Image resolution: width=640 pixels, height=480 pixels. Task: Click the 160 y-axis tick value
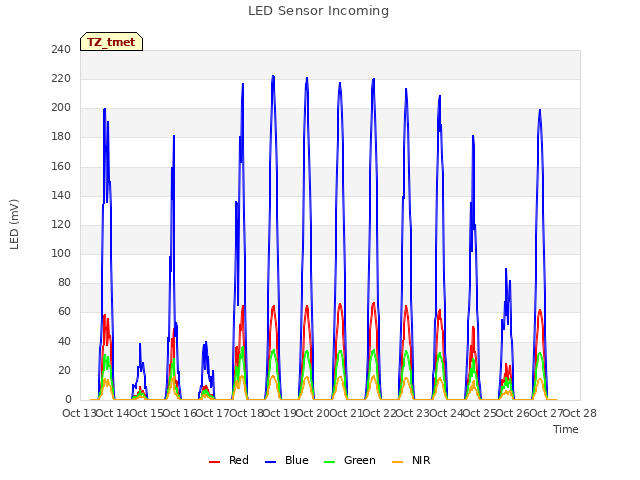click(x=61, y=166)
